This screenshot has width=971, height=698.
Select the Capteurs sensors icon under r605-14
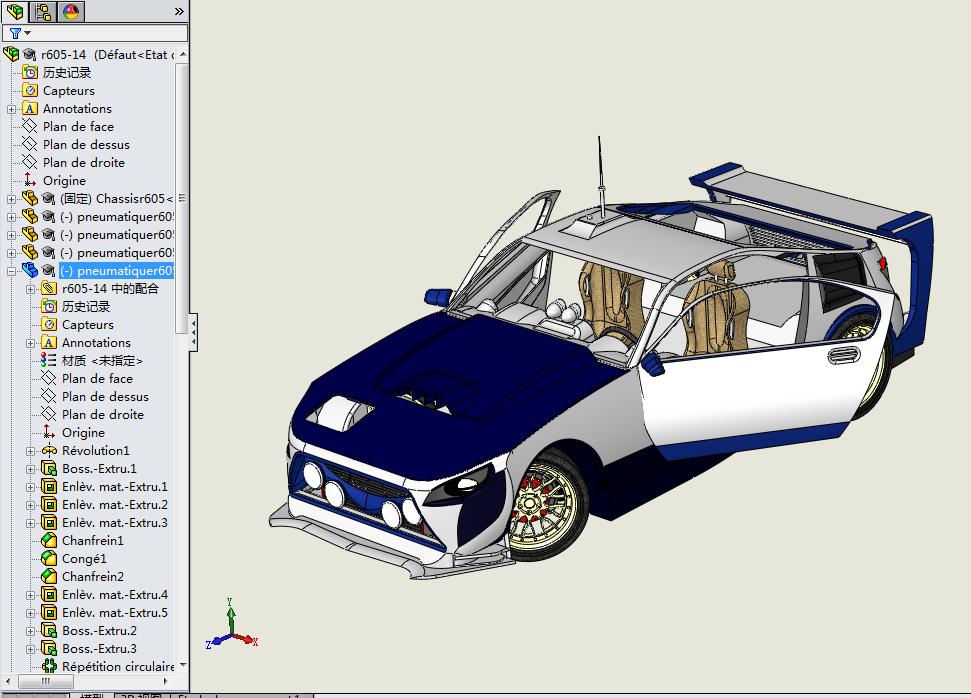pyautogui.click(x=30, y=91)
